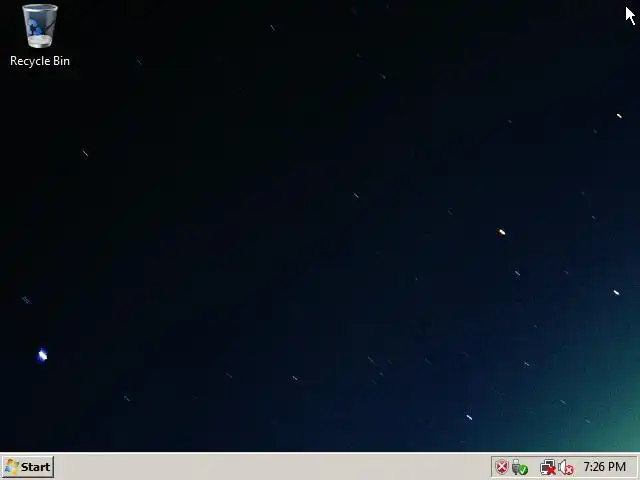Click the disconnected network tray icon

click(x=548, y=467)
